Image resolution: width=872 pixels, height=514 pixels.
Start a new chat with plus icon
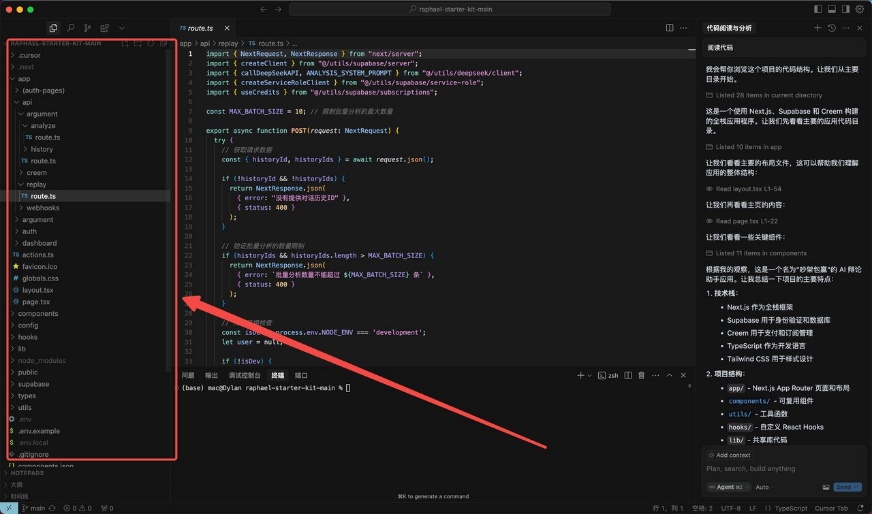coord(817,28)
